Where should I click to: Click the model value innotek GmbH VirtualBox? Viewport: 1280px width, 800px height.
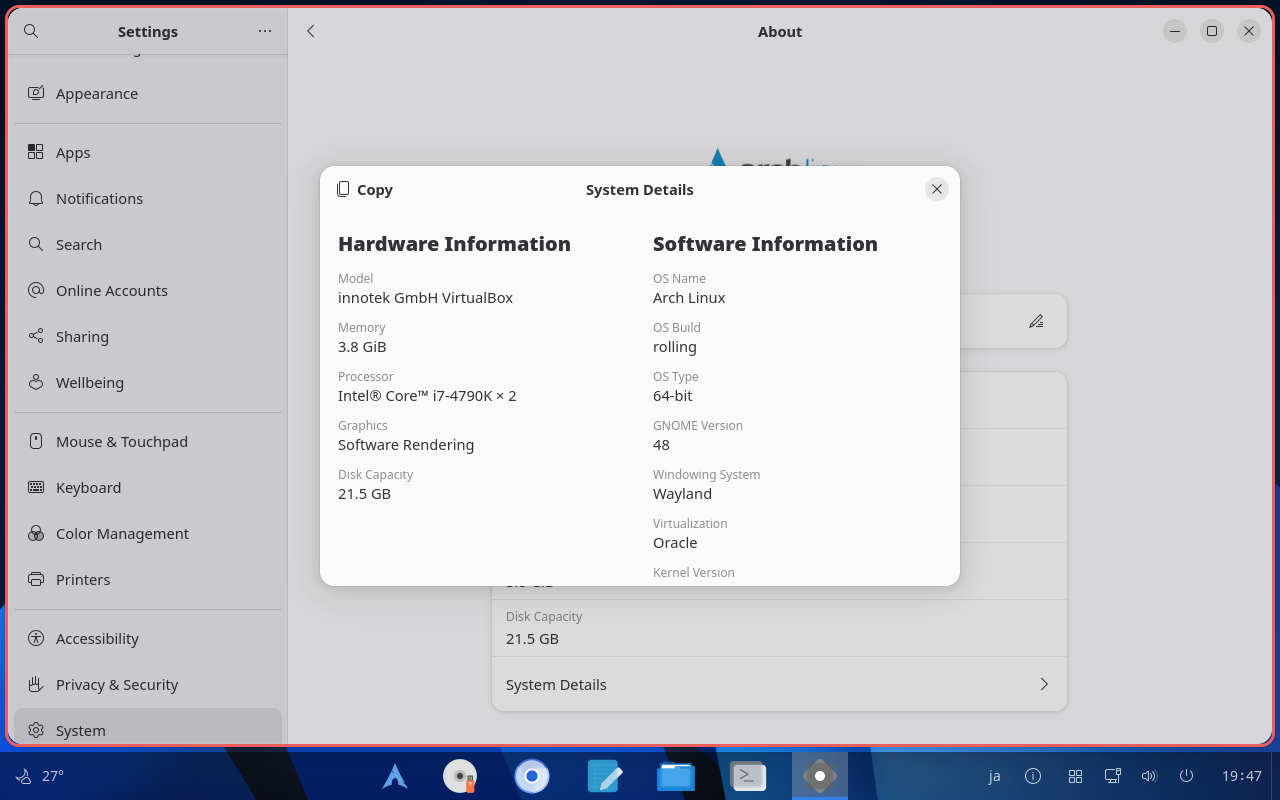tap(425, 298)
